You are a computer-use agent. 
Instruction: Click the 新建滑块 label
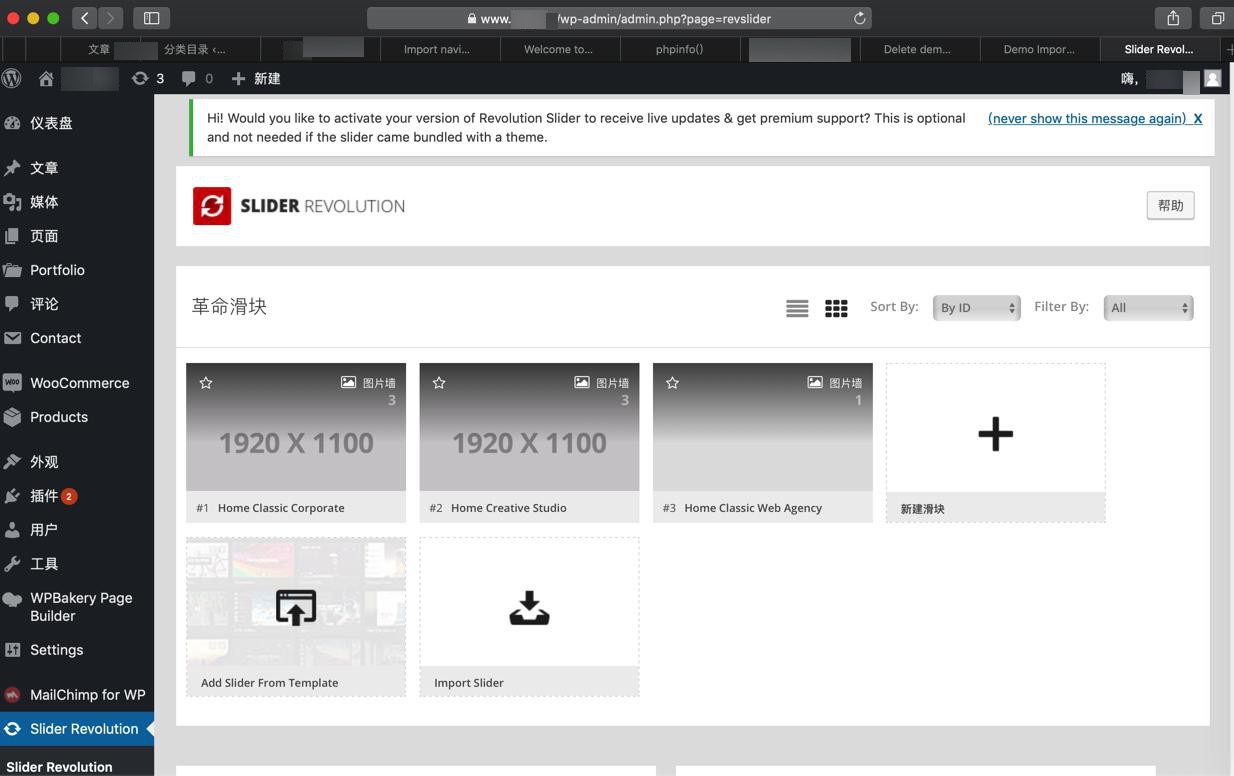tap(922, 509)
